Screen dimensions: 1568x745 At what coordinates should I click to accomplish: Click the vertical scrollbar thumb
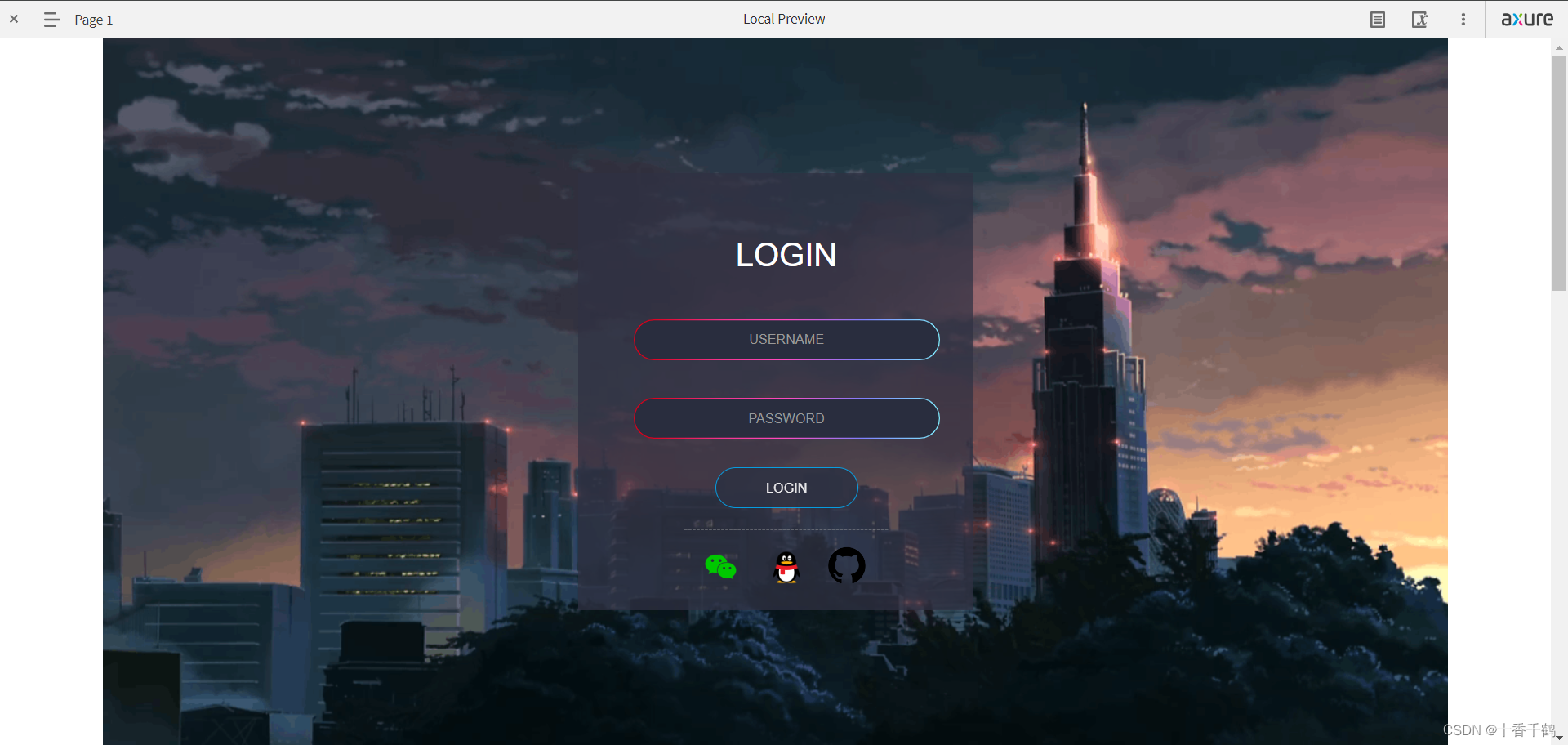[x=1559, y=172]
